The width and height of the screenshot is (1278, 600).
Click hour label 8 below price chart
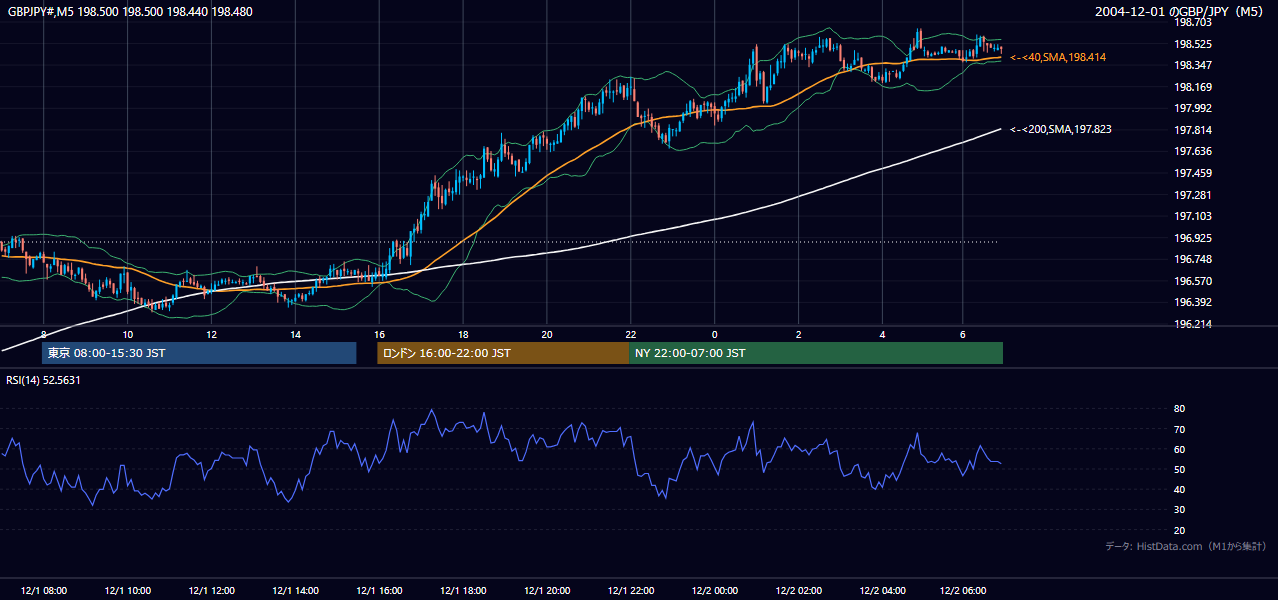pyautogui.click(x=44, y=334)
